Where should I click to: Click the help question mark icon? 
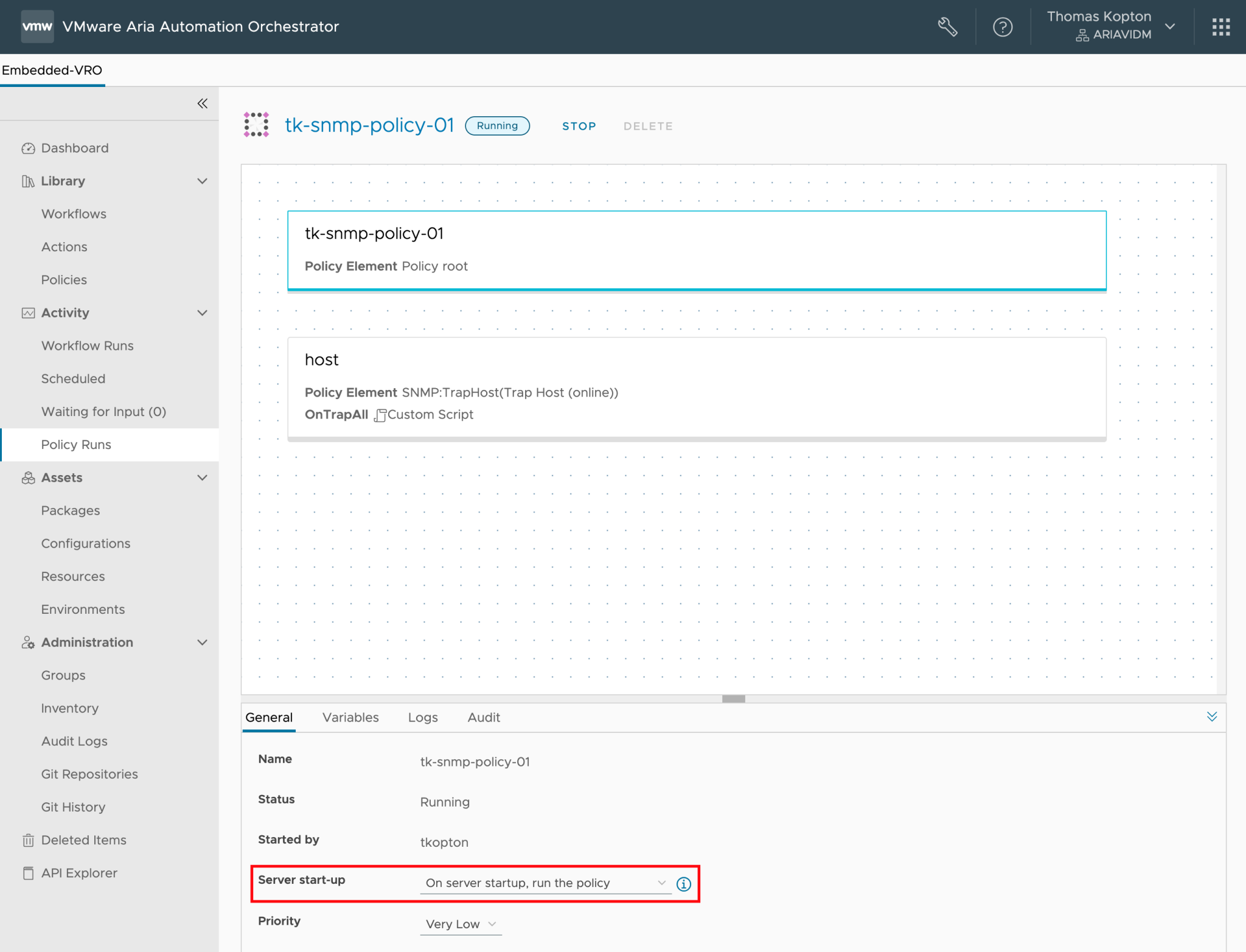pyautogui.click(x=1002, y=26)
